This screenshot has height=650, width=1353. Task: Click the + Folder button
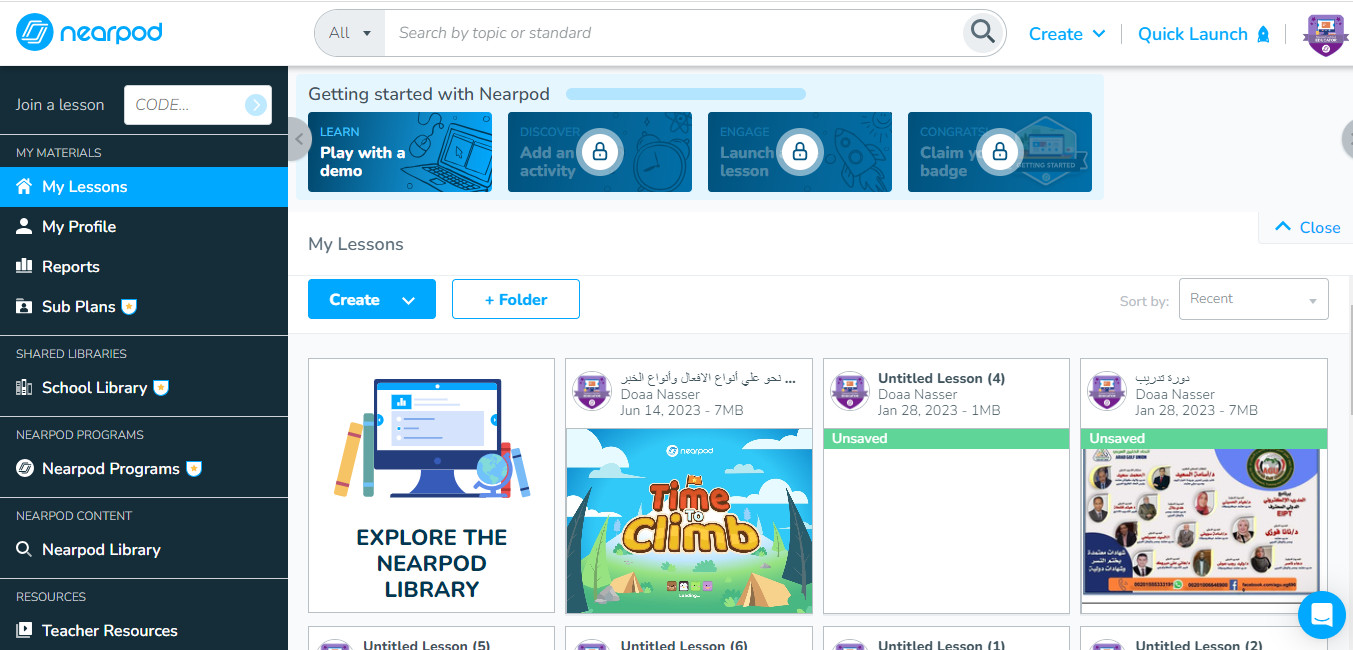click(516, 299)
